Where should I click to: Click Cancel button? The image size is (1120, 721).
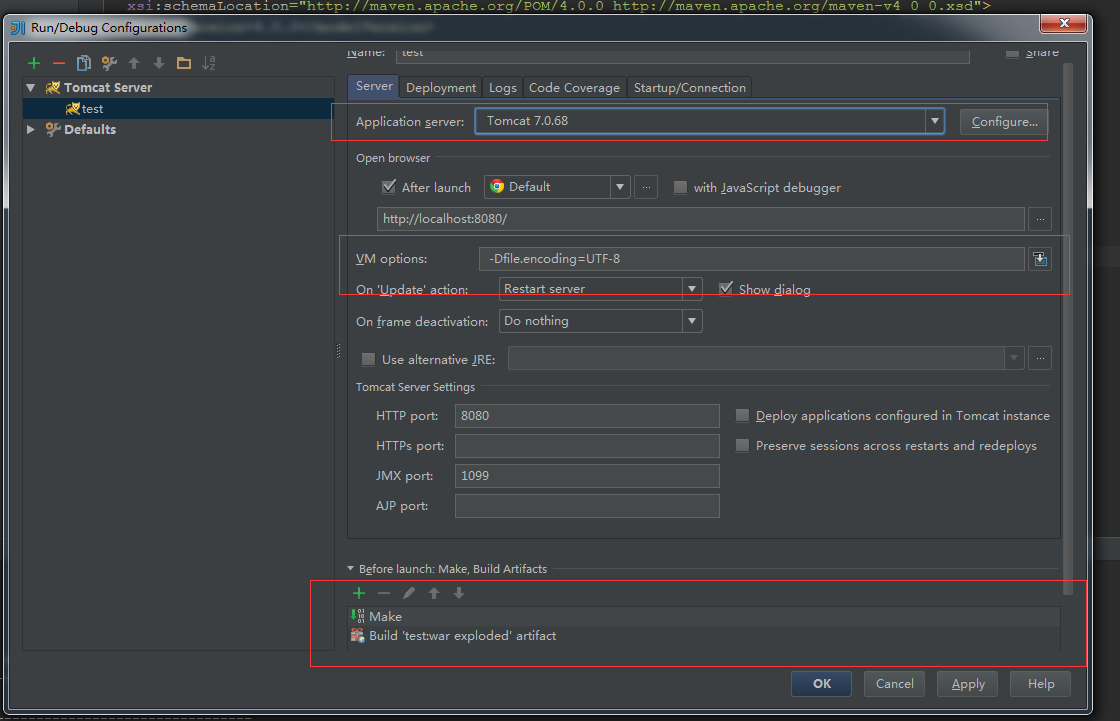894,684
